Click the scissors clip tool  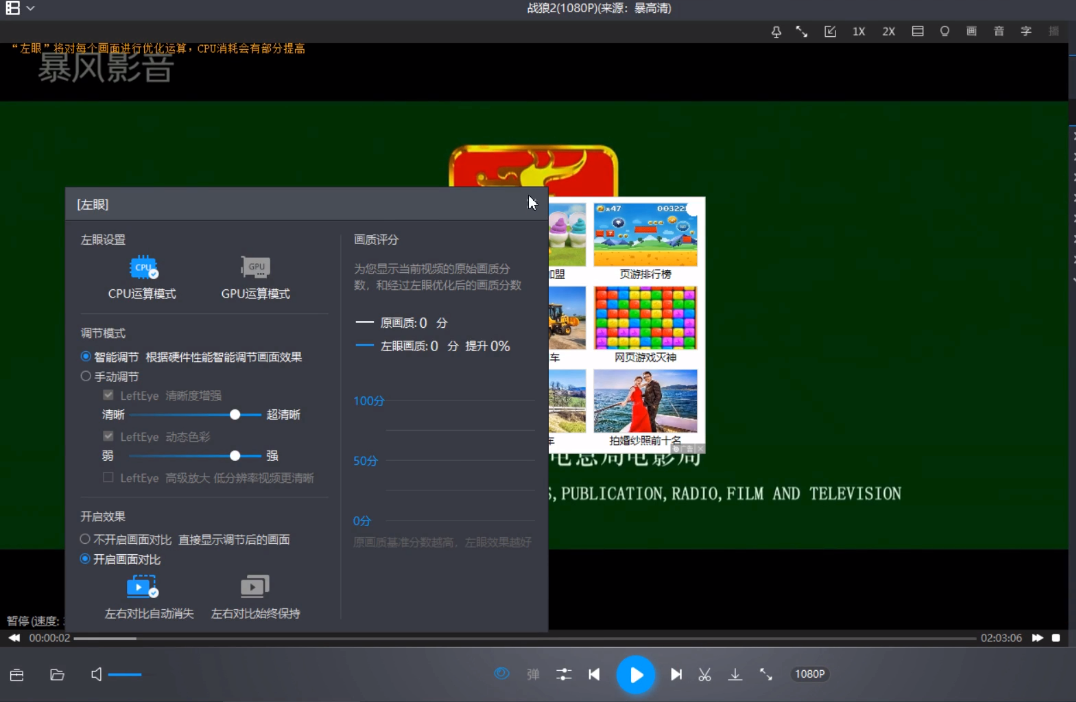(705, 674)
